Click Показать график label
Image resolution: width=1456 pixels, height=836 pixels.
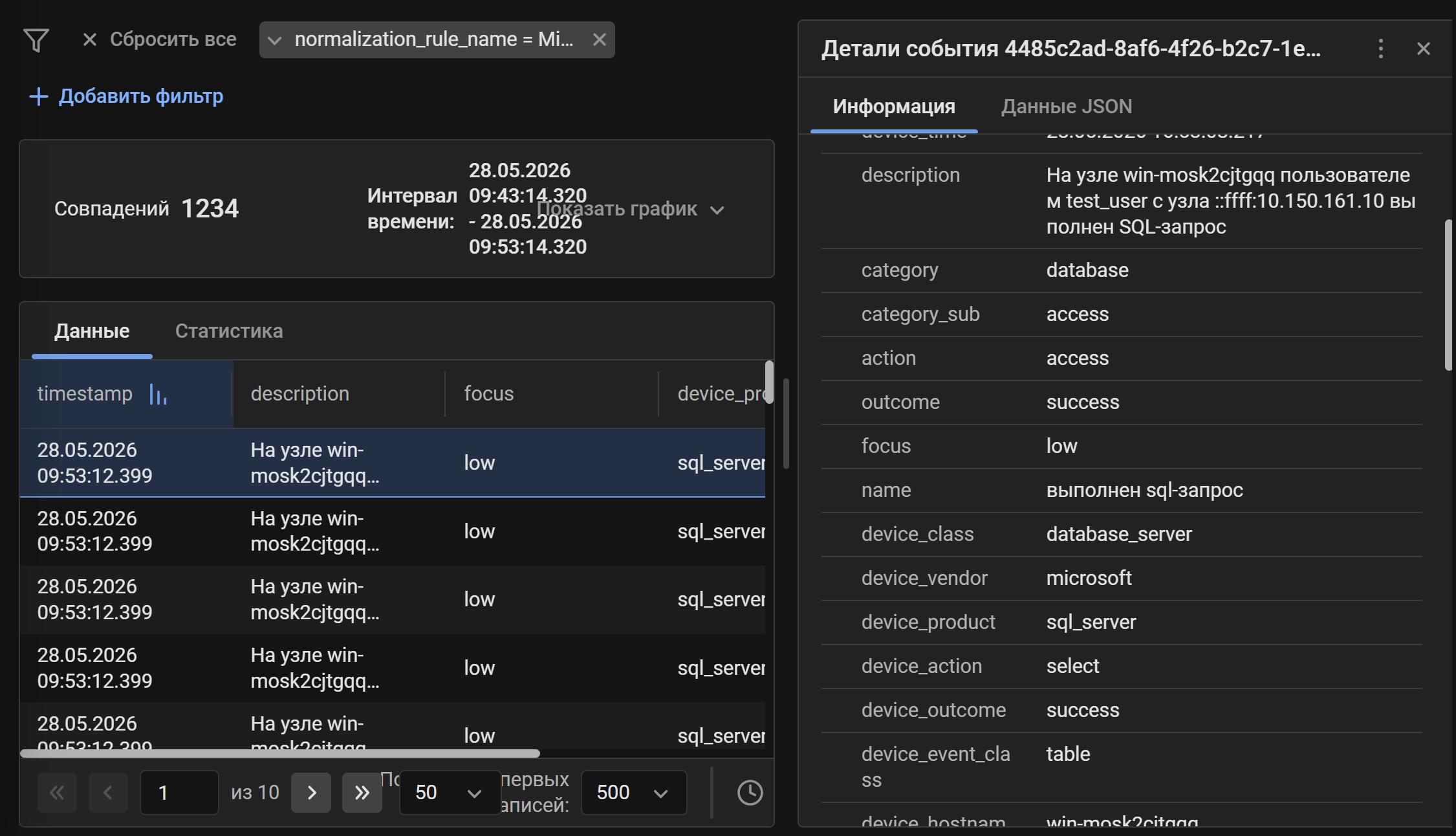616,208
